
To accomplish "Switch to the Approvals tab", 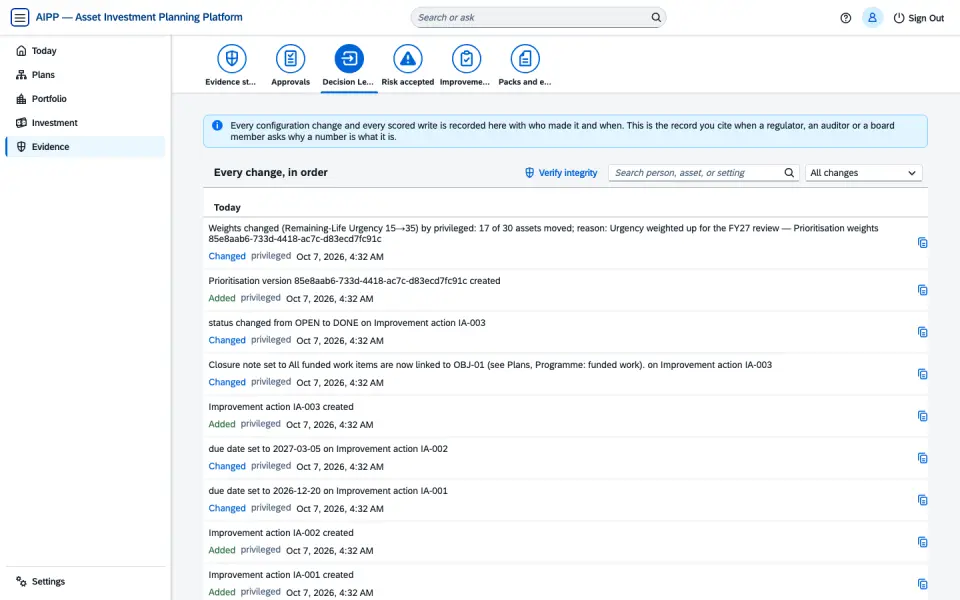I will pos(290,66).
